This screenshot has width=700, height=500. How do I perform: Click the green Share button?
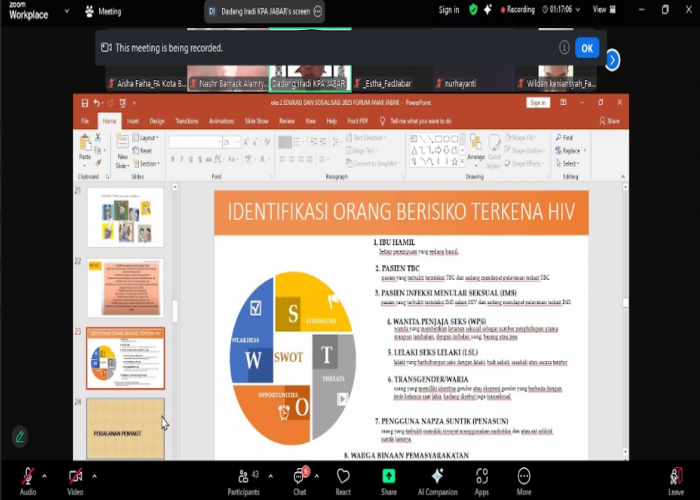point(388,478)
